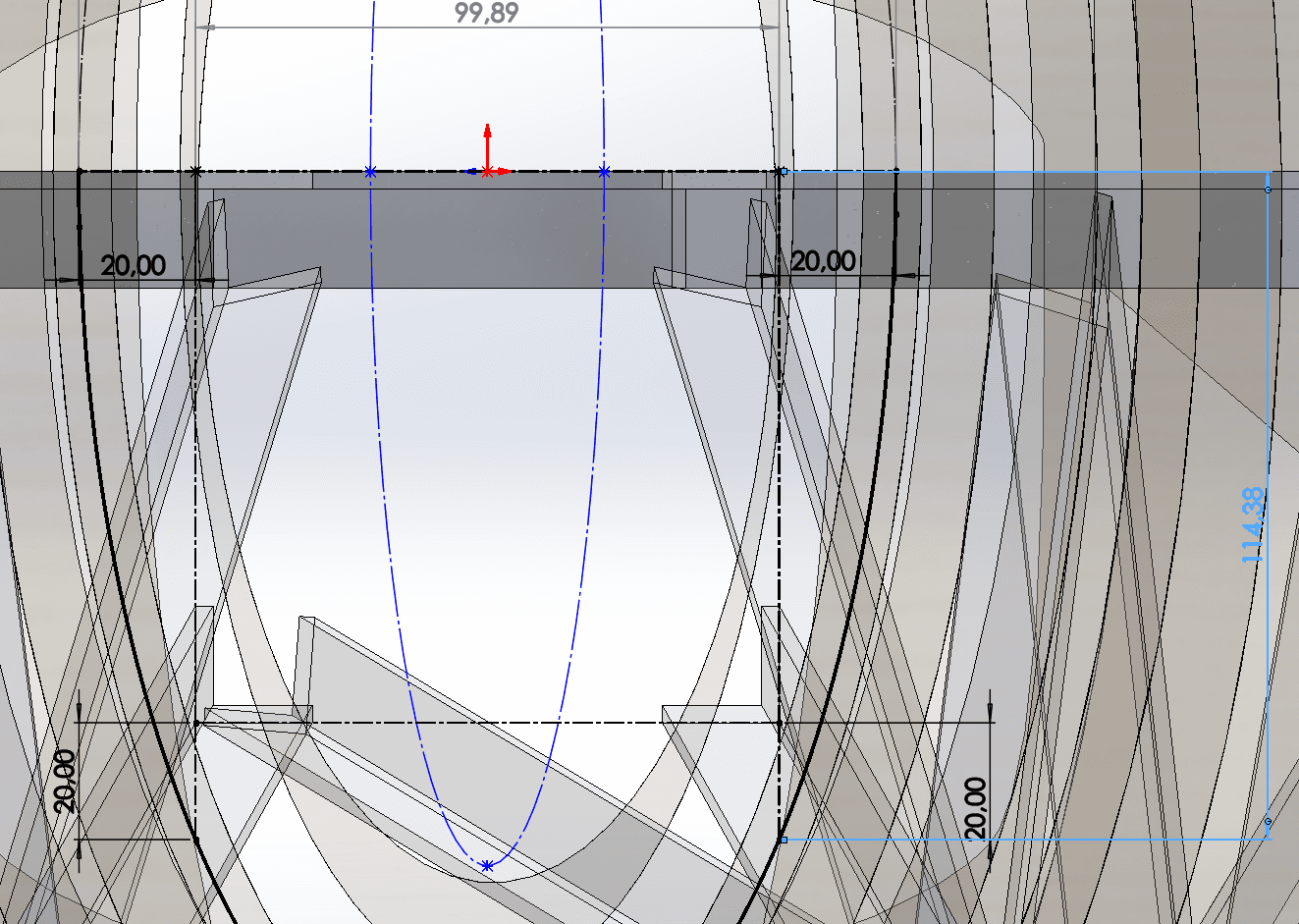Click the leftmost endpoint of the top line
1299x924 pixels.
coord(80,172)
